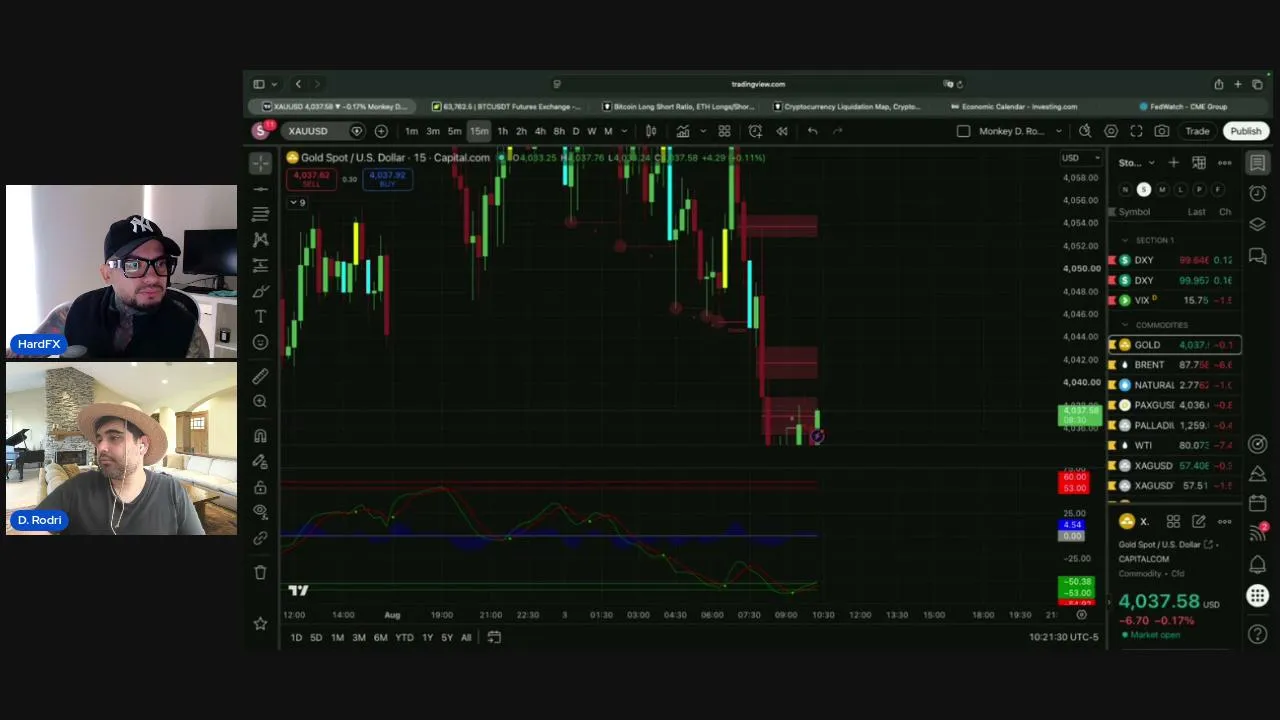Open the candlestick chart type menu
1280x720 pixels.
tap(651, 131)
